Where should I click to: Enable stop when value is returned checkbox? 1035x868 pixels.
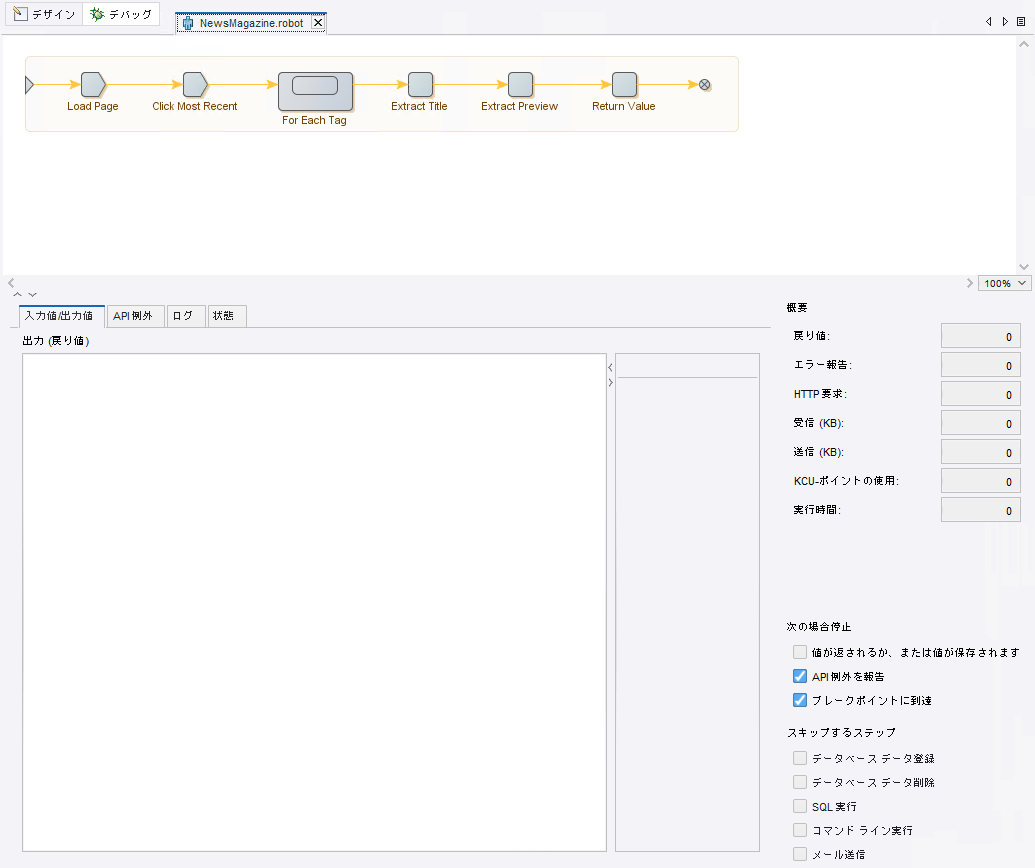point(800,652)
